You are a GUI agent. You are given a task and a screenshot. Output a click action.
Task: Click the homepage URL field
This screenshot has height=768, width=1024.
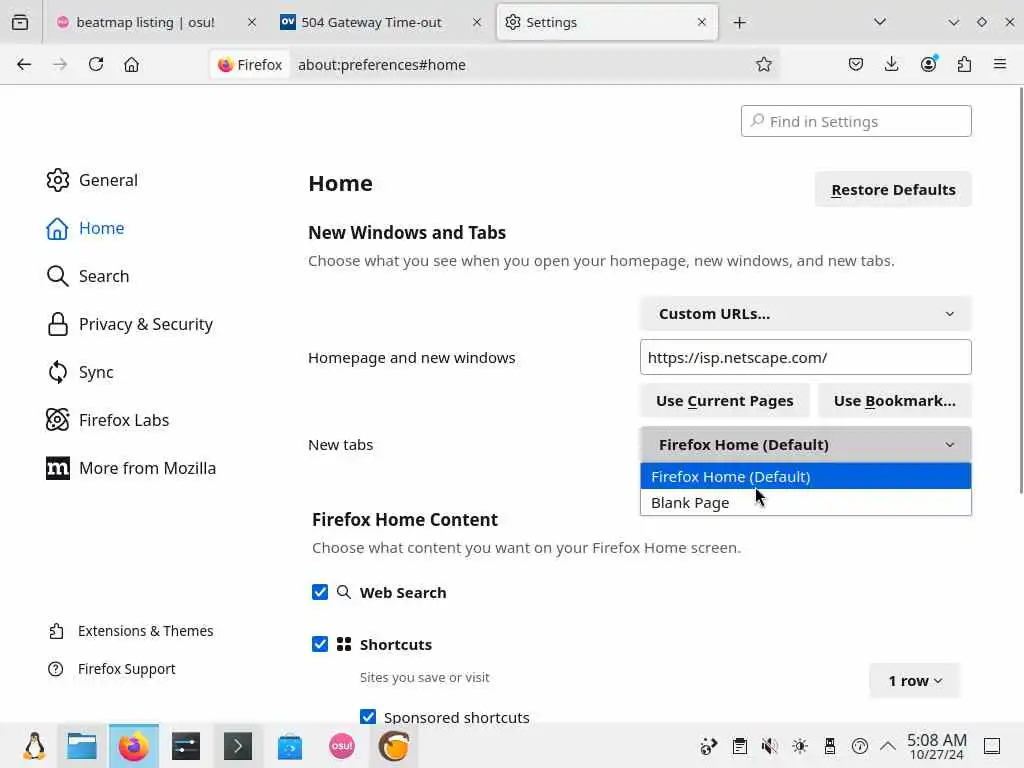click(805, 357)
